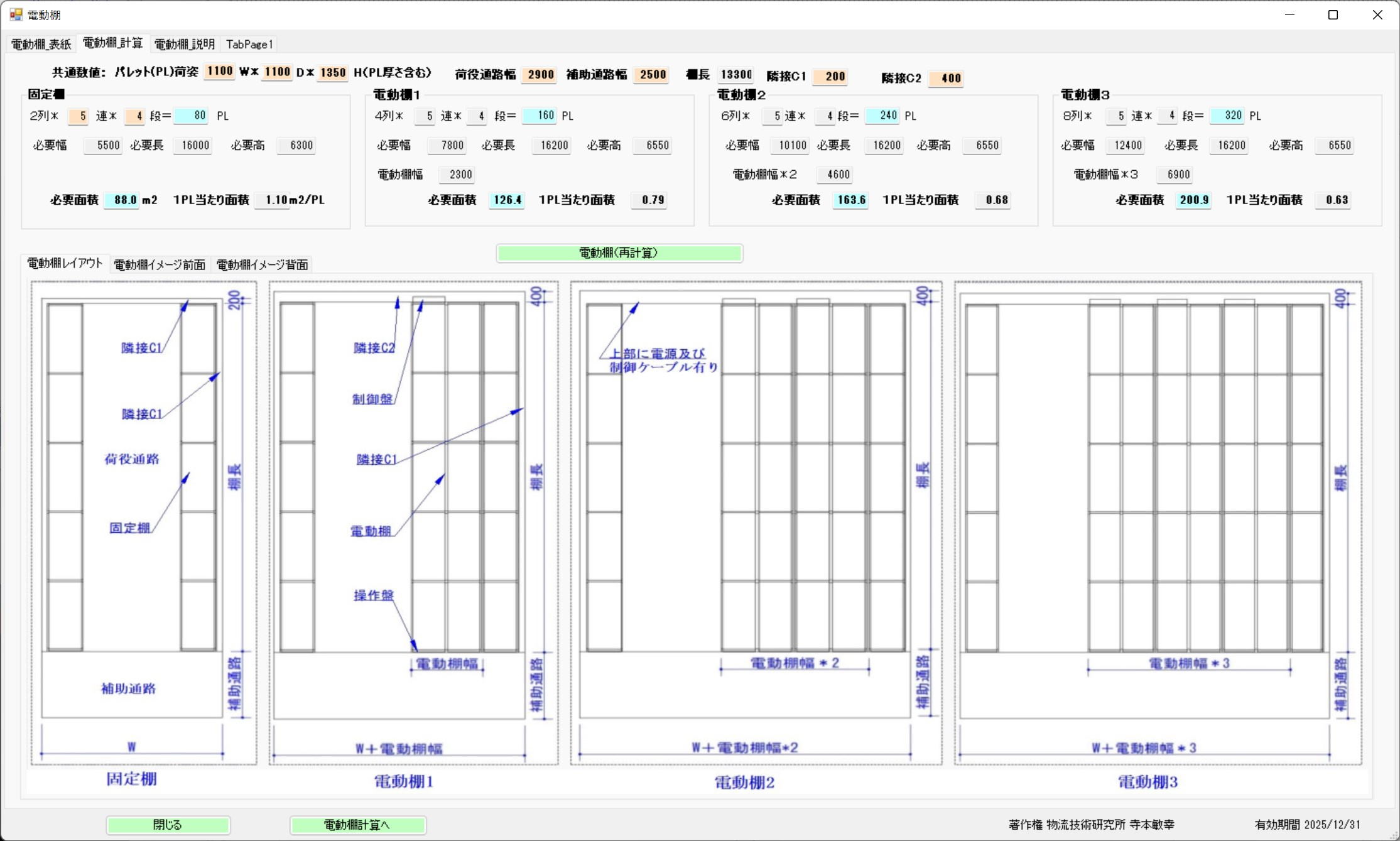1400x841 pixels.
Task: Switch to the 電動棚_表紙 tab
Action: tap(41, 44)
